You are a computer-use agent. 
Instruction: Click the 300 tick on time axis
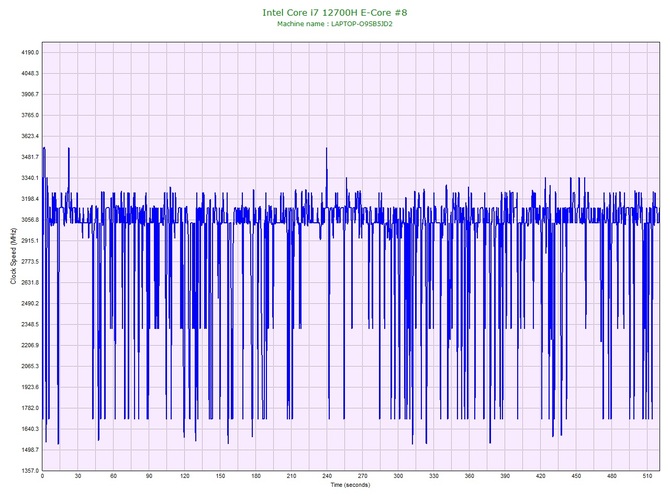tap(398, 476)
